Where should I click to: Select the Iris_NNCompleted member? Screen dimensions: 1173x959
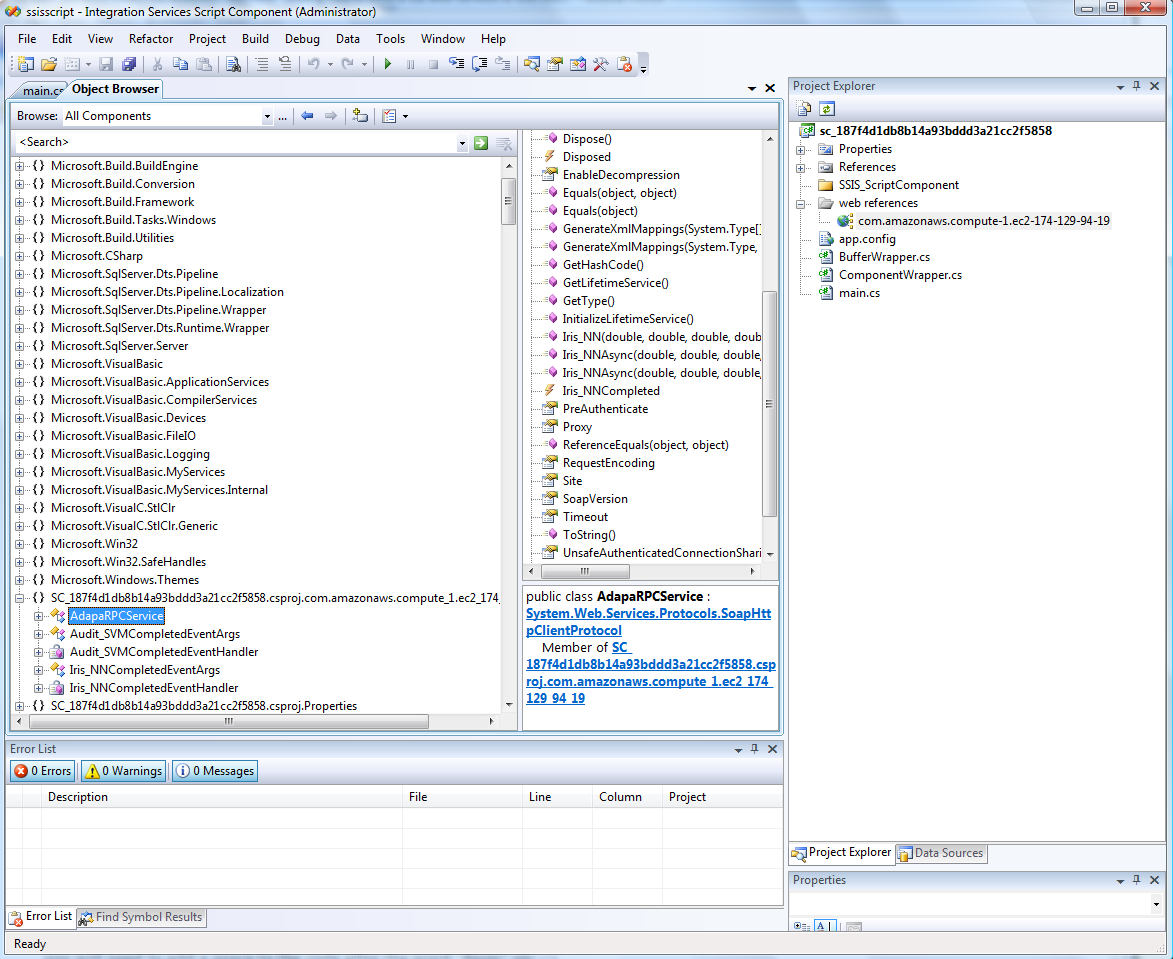(x=611, y=390)
